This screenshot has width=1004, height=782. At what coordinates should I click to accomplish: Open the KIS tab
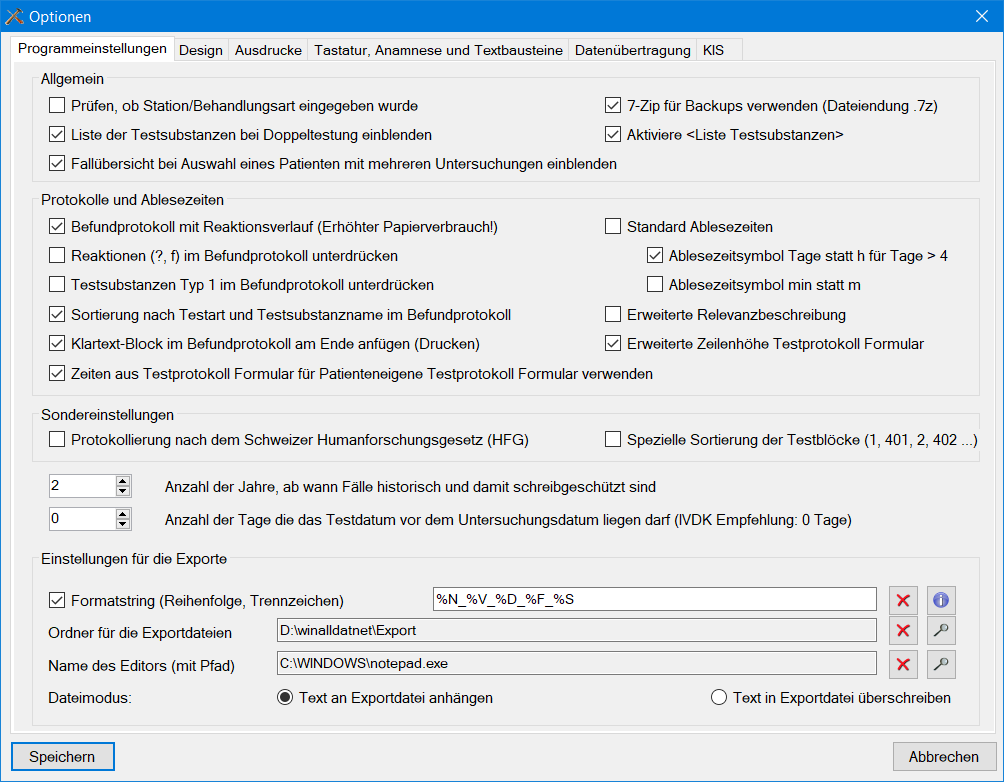coord(714,50)
